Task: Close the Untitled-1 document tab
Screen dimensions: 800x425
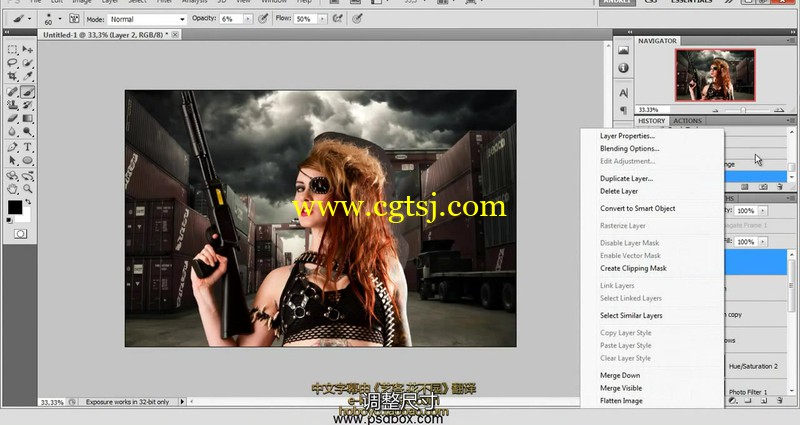Action: click(175, 35)
